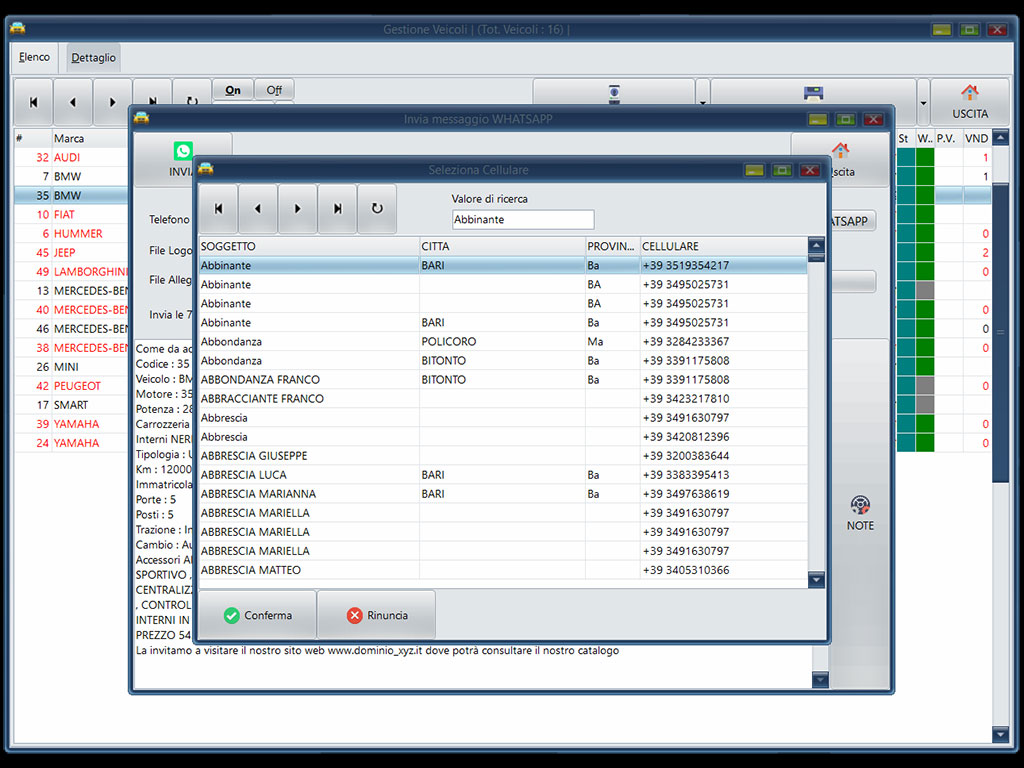1024x768 pixels.
Task: Select FIAT row in vehicle list
Action: (71, 214)
